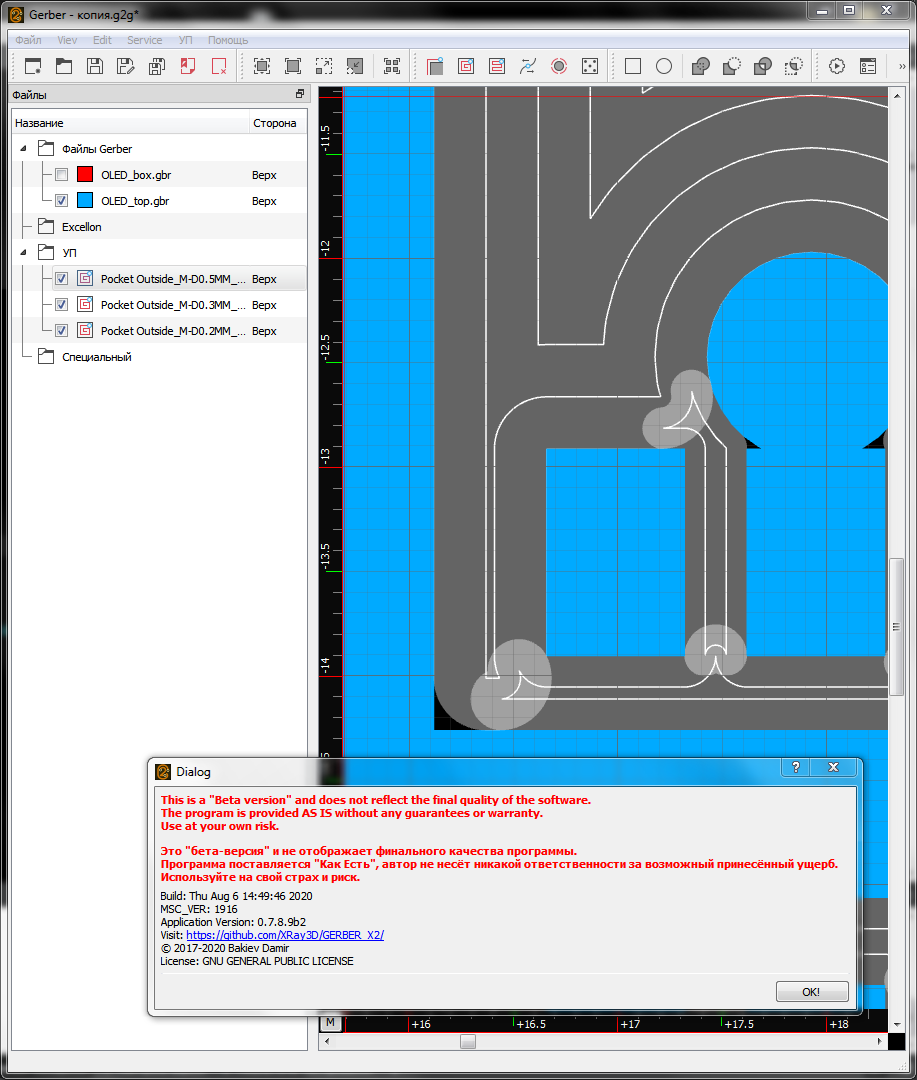Open the Viev menu
The height and width of the screenshot is (1080, 917).
(67, 40)
